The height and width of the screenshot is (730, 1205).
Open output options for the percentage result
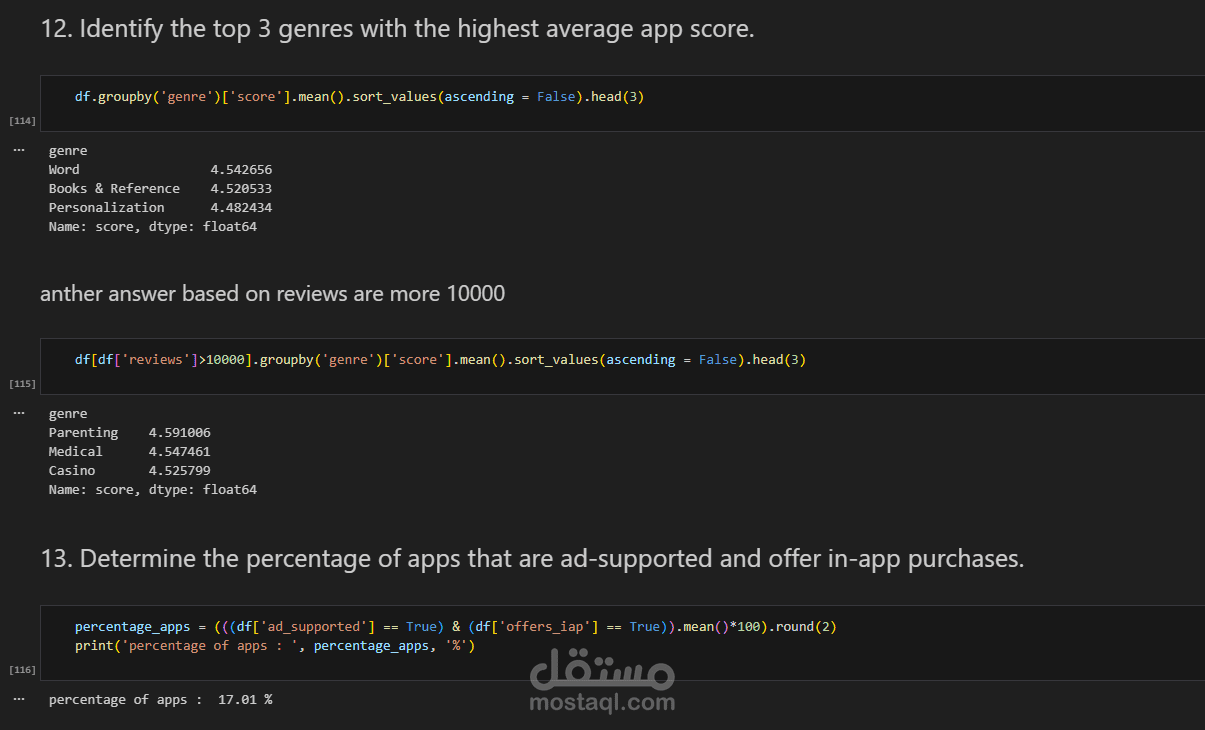[18, 699]
